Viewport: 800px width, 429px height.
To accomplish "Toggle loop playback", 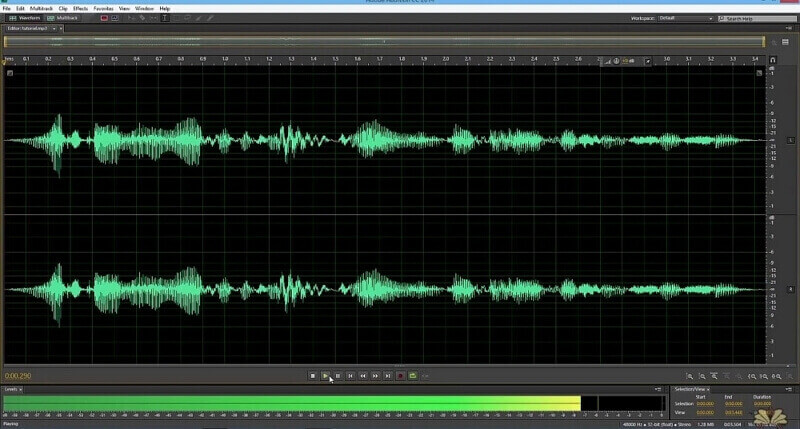I will click(x=413, y=376).
